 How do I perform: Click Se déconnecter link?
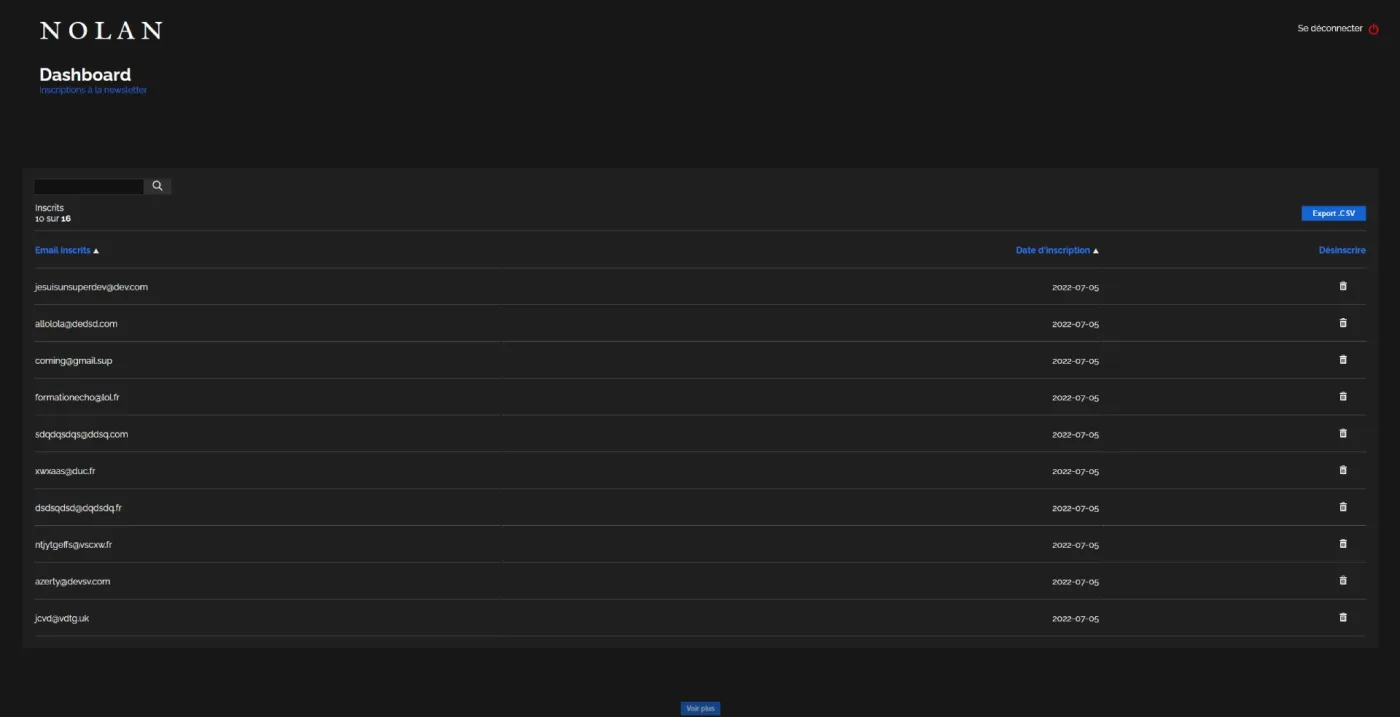(x=1330, y=28)
